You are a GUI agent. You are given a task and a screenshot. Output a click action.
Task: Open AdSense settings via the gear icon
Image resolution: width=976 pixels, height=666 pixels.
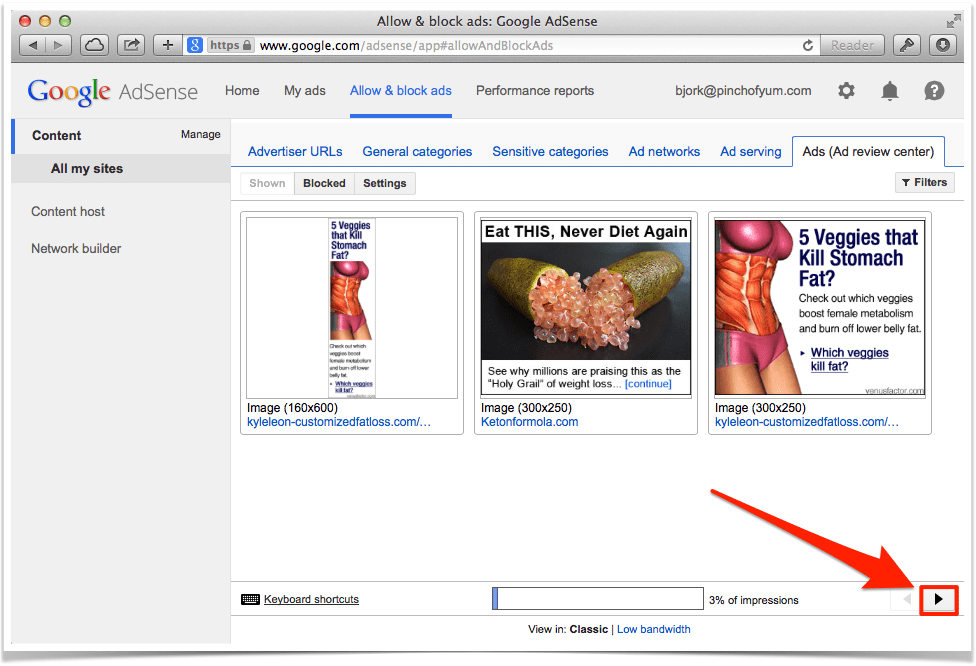click(846, 90)
